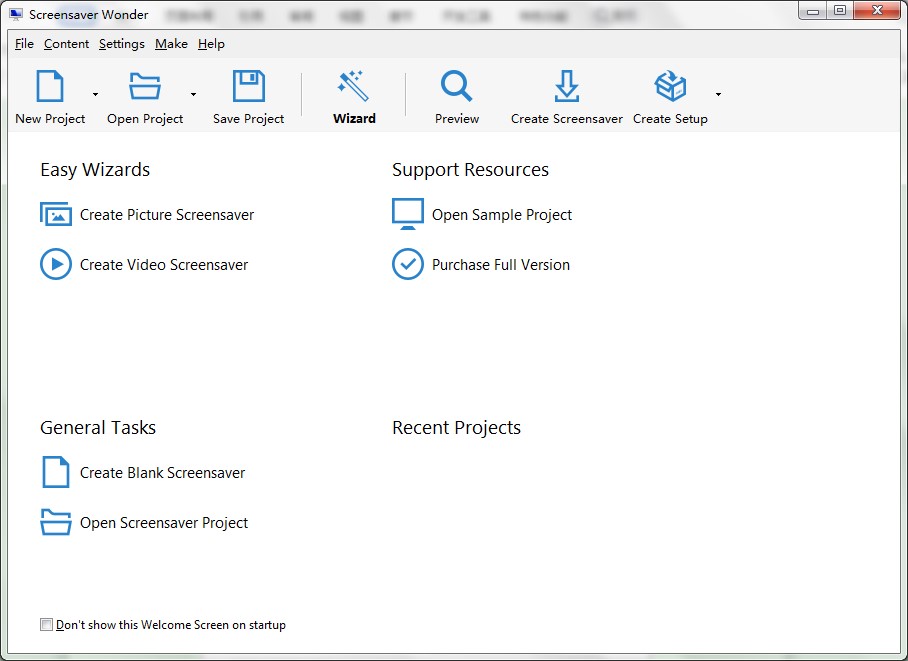
Task: Click the Save Project floppy icon
Action: 249,87
